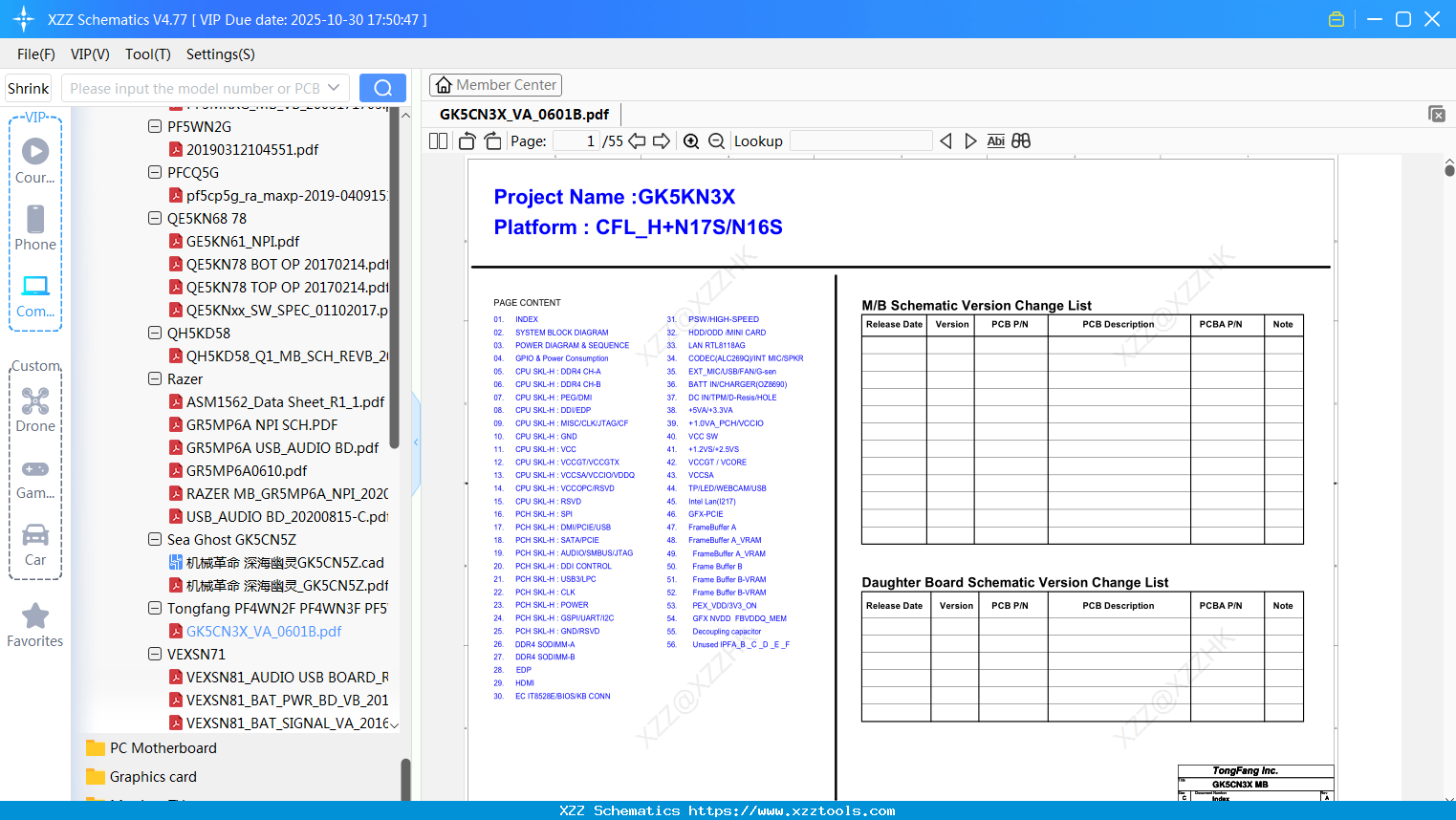The image size is (1456, 820).
Task: Rotate the page clockwise
Action: 493,141
